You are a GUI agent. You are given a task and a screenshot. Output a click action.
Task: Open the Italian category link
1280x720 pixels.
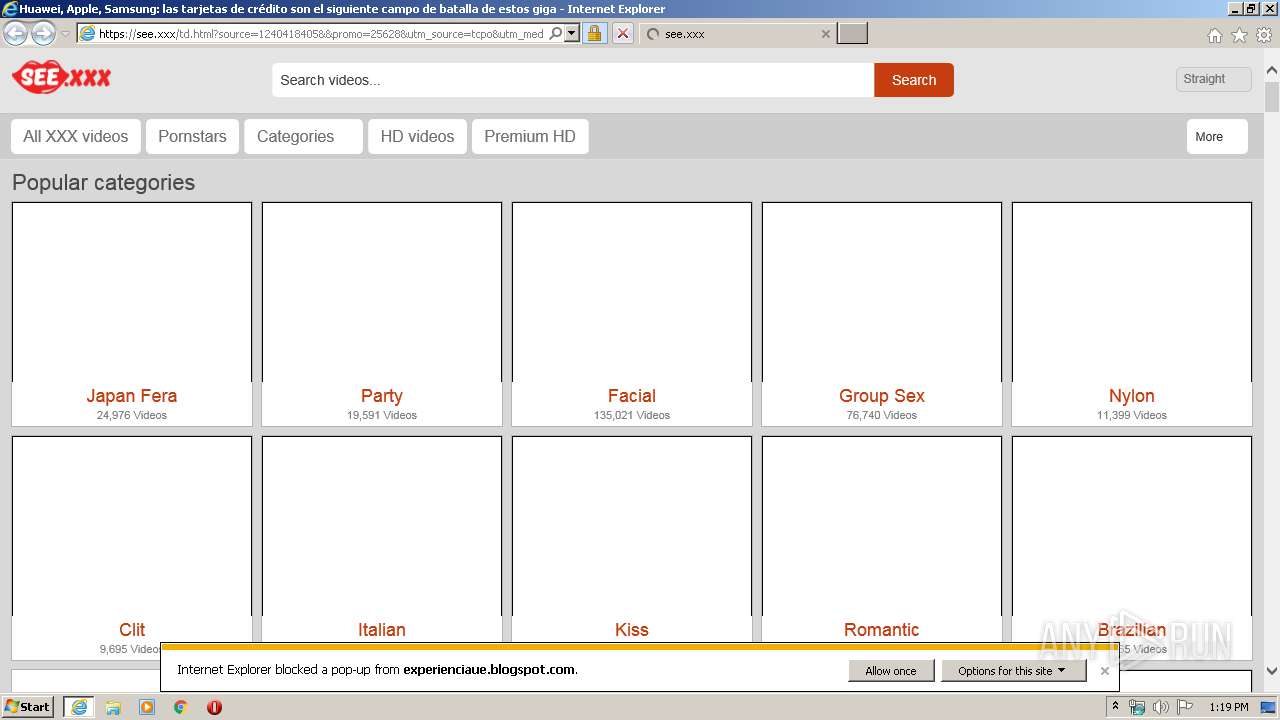pyautogui.click(x=382, y=630)
